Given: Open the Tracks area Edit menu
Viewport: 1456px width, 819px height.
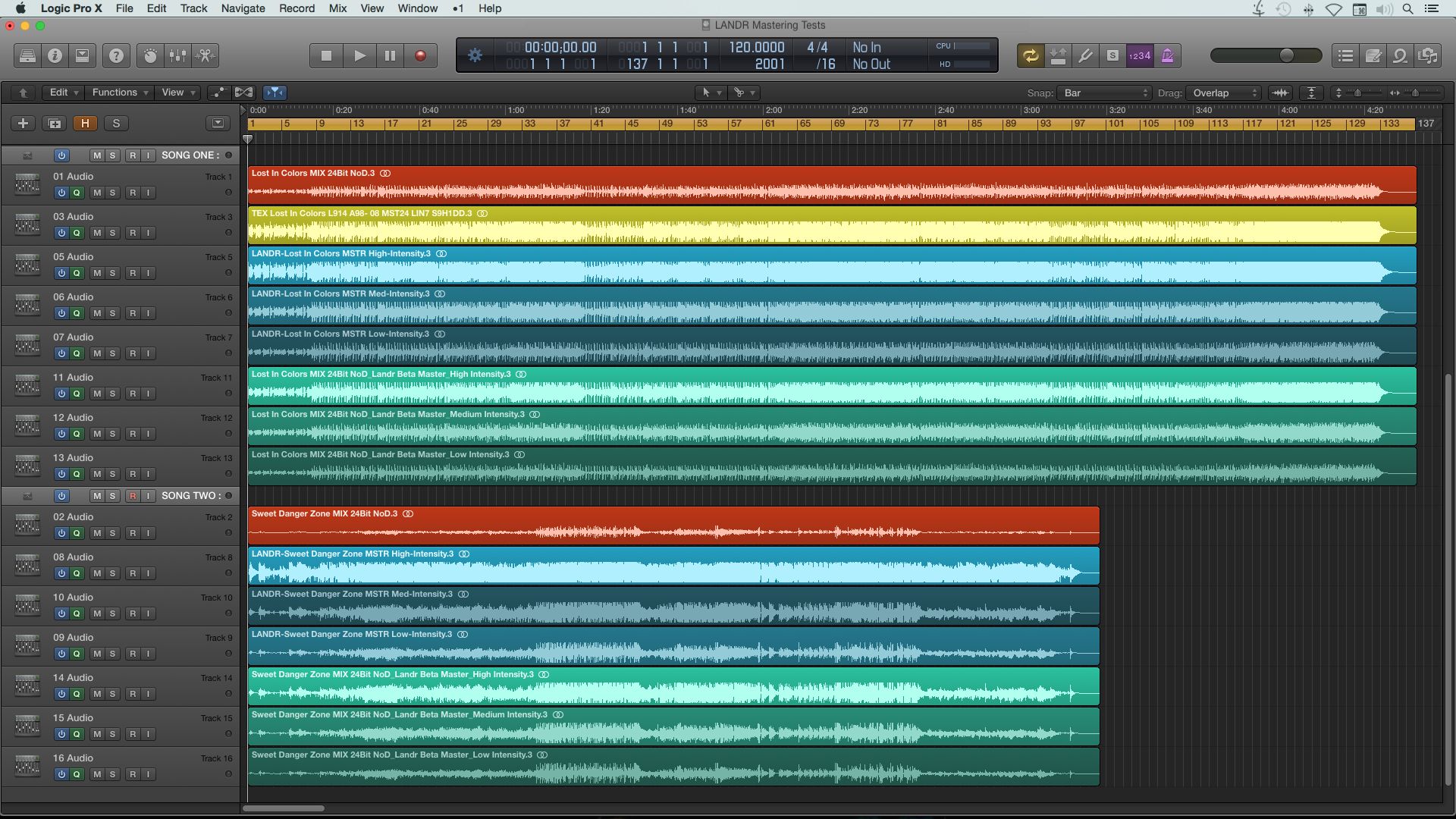Looking at the screenshot, I should pos(64,93).
